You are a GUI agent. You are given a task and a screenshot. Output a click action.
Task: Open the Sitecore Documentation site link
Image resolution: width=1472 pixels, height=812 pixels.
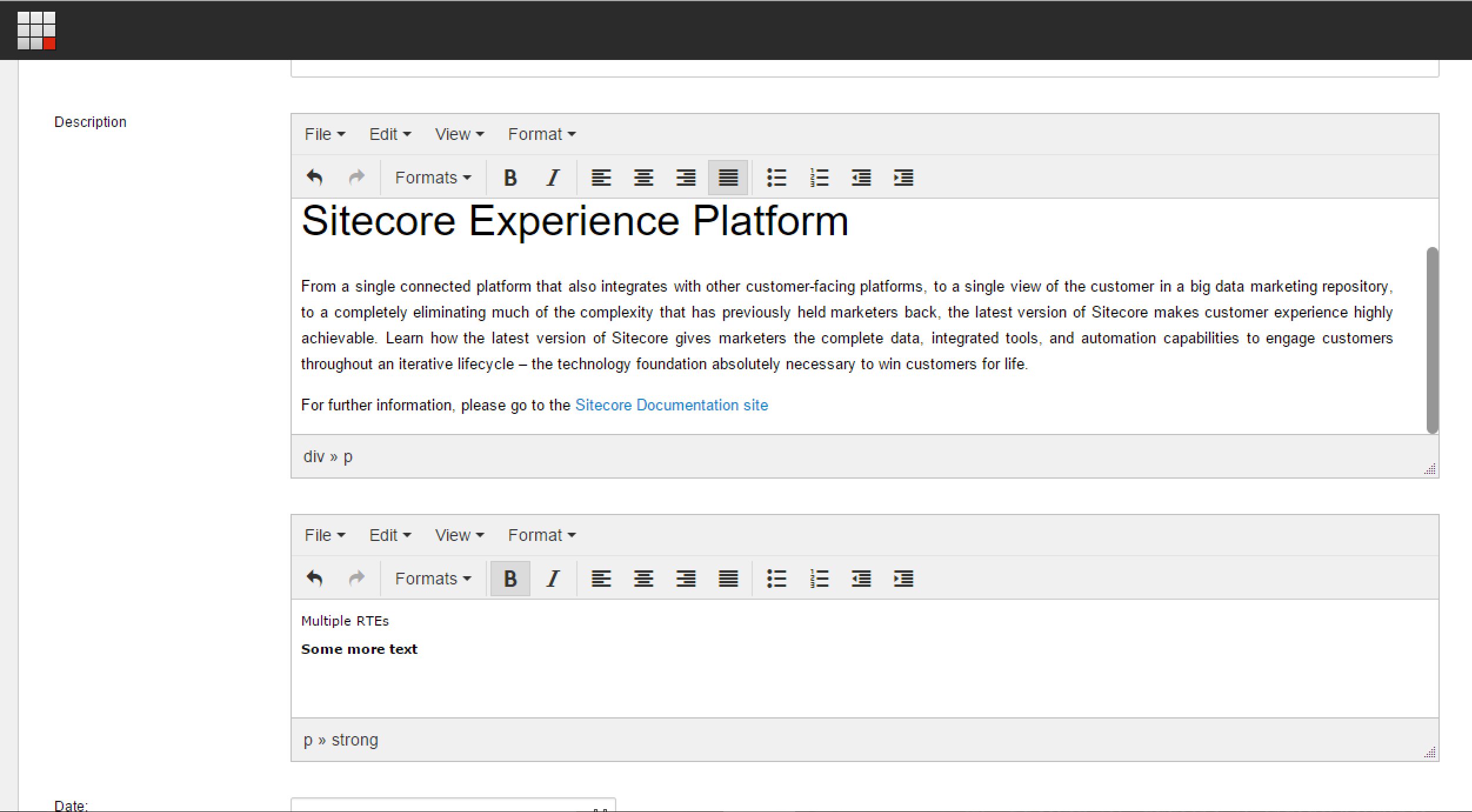671,405
